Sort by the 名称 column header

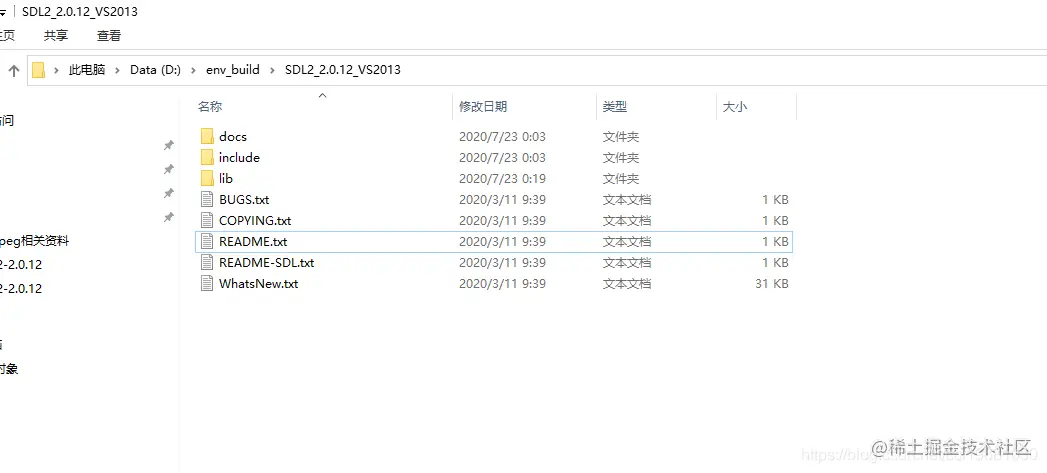pyautogui.click(x=210, y=107)
